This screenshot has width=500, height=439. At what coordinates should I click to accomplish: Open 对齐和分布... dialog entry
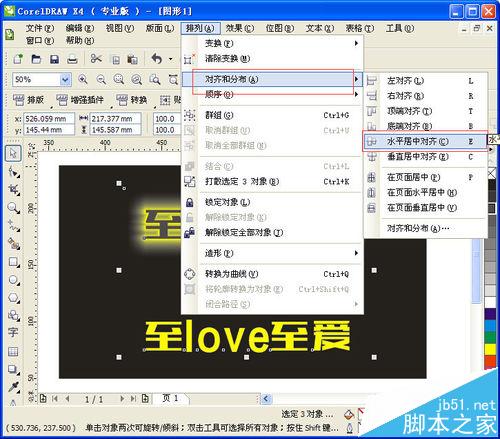(425, 228)
